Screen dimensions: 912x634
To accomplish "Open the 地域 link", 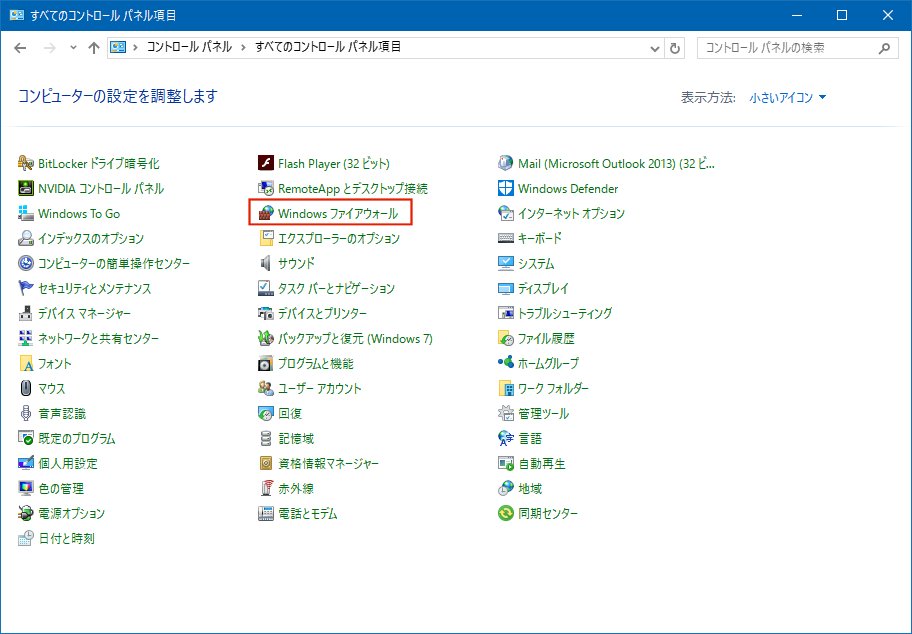I will (530, 489).
